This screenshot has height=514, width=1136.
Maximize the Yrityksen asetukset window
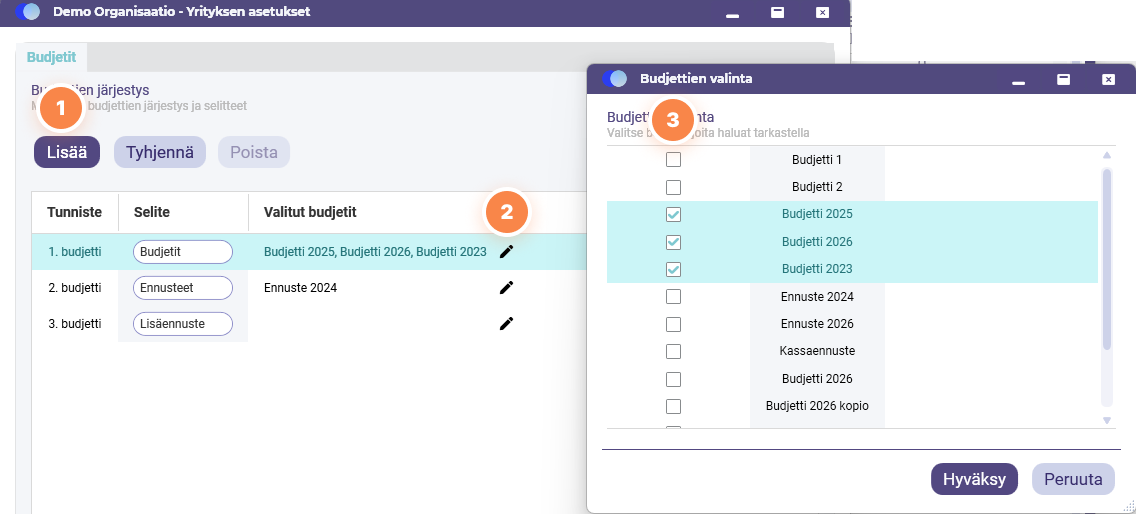point(777,12)
